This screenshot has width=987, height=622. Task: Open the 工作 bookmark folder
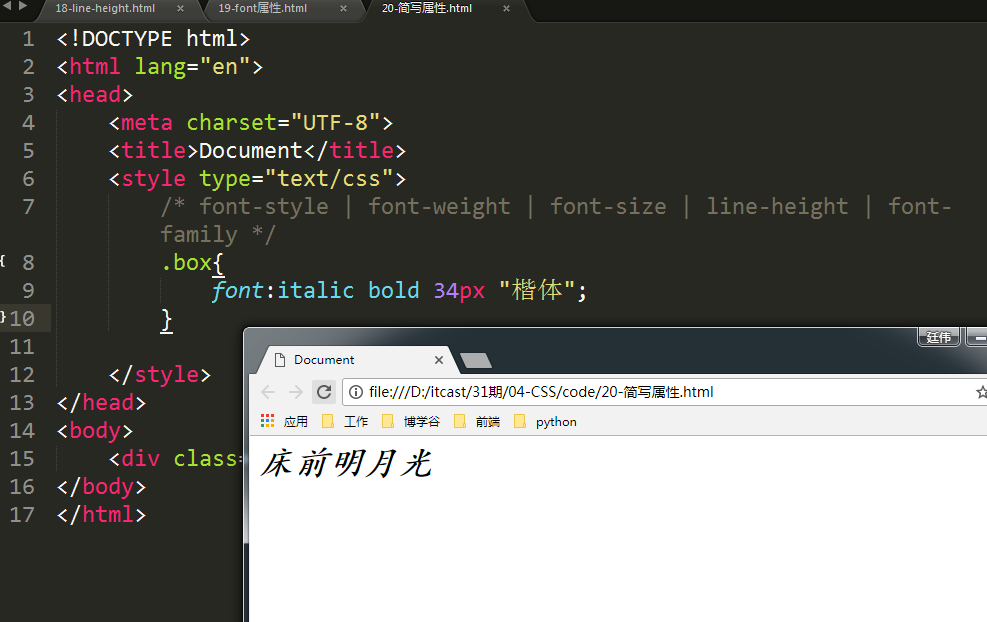[x=344, y=421]
